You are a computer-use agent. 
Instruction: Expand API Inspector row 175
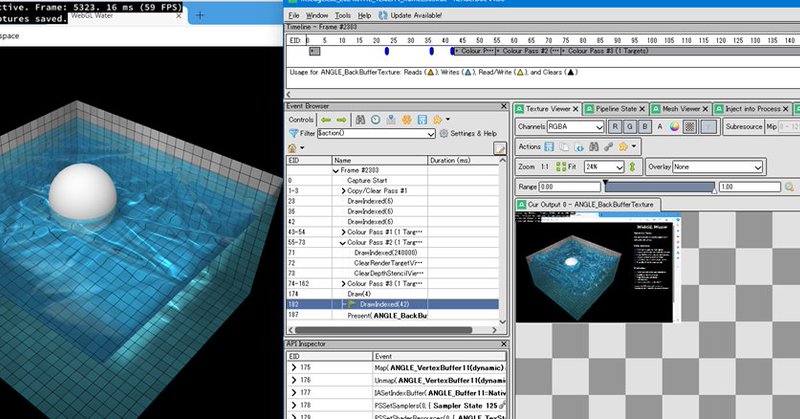tap(293, 367)
